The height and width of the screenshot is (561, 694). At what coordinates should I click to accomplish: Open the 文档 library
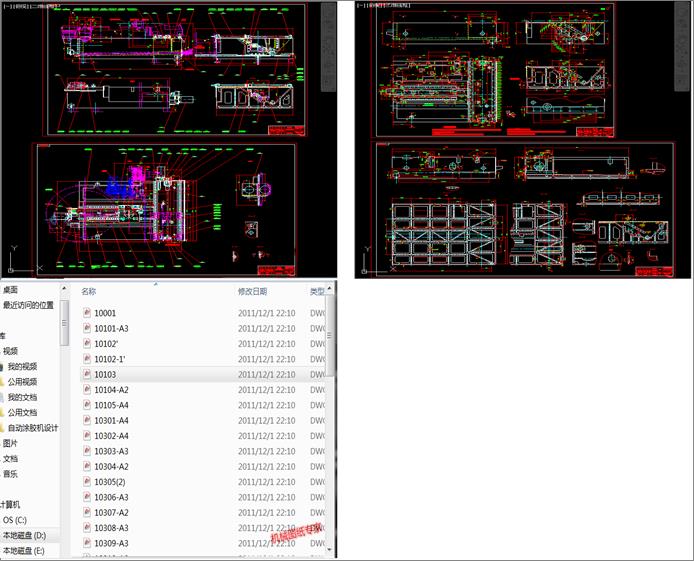coord(10,458)
